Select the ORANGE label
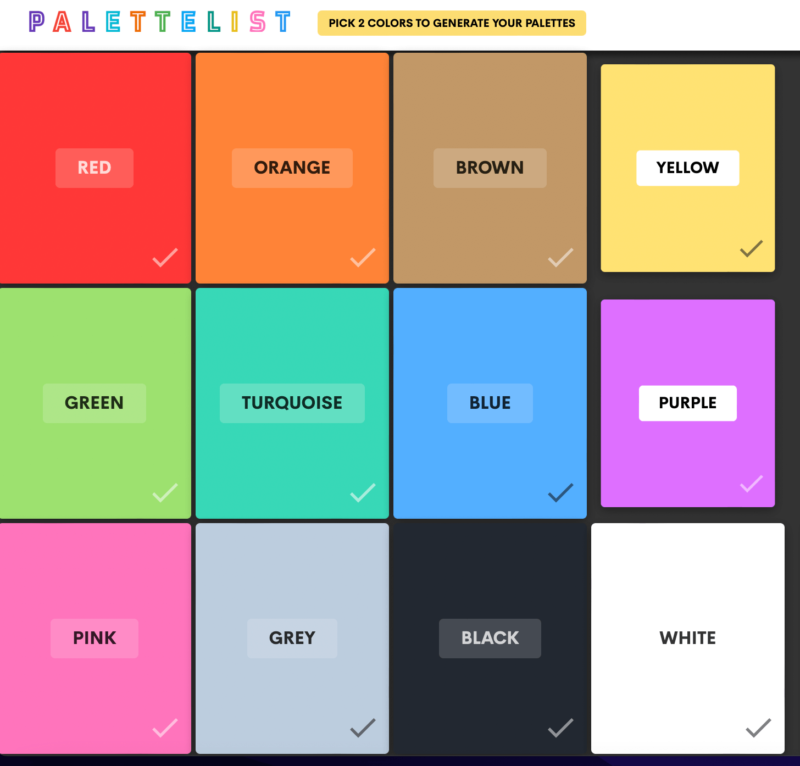The image size is (800, 766). pos(292,168)
